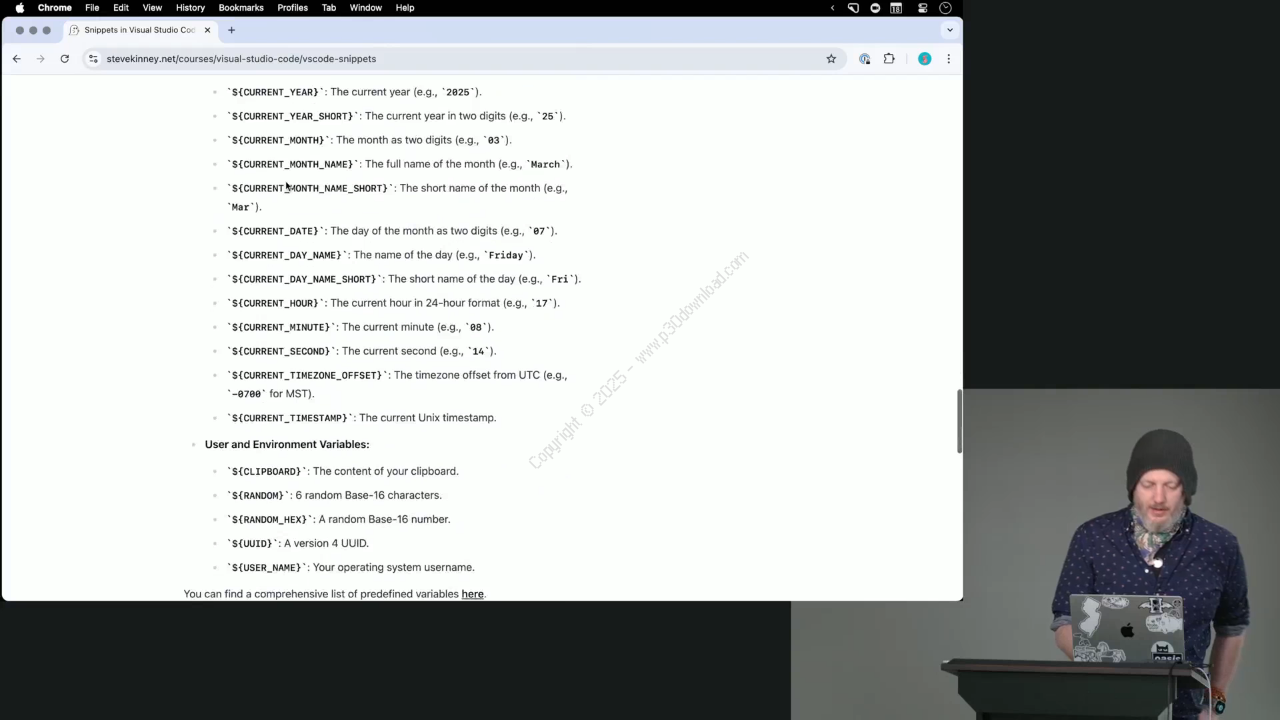Click the ${CURRENT_MONTH} variable text
The height and width of the screenshot is (720, 1280).
279,140
